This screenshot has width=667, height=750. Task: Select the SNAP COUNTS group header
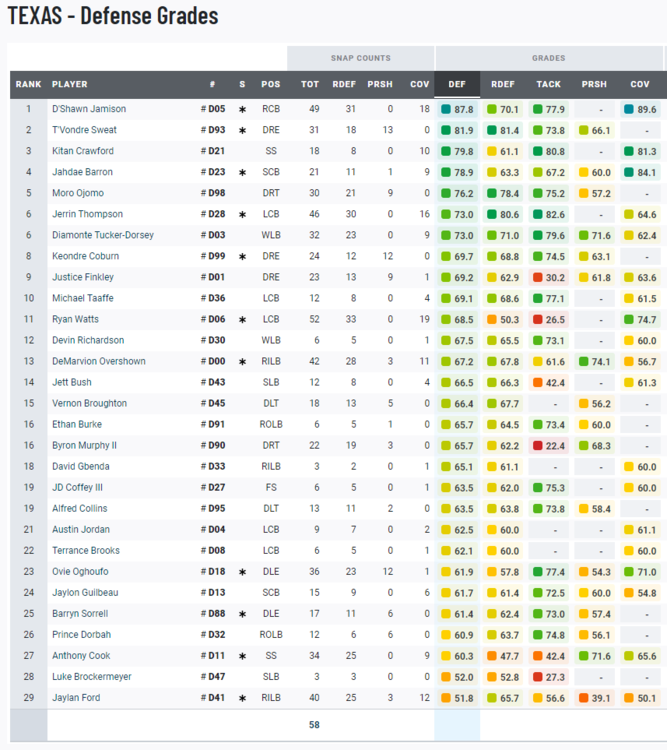click(x=360, y=58)
